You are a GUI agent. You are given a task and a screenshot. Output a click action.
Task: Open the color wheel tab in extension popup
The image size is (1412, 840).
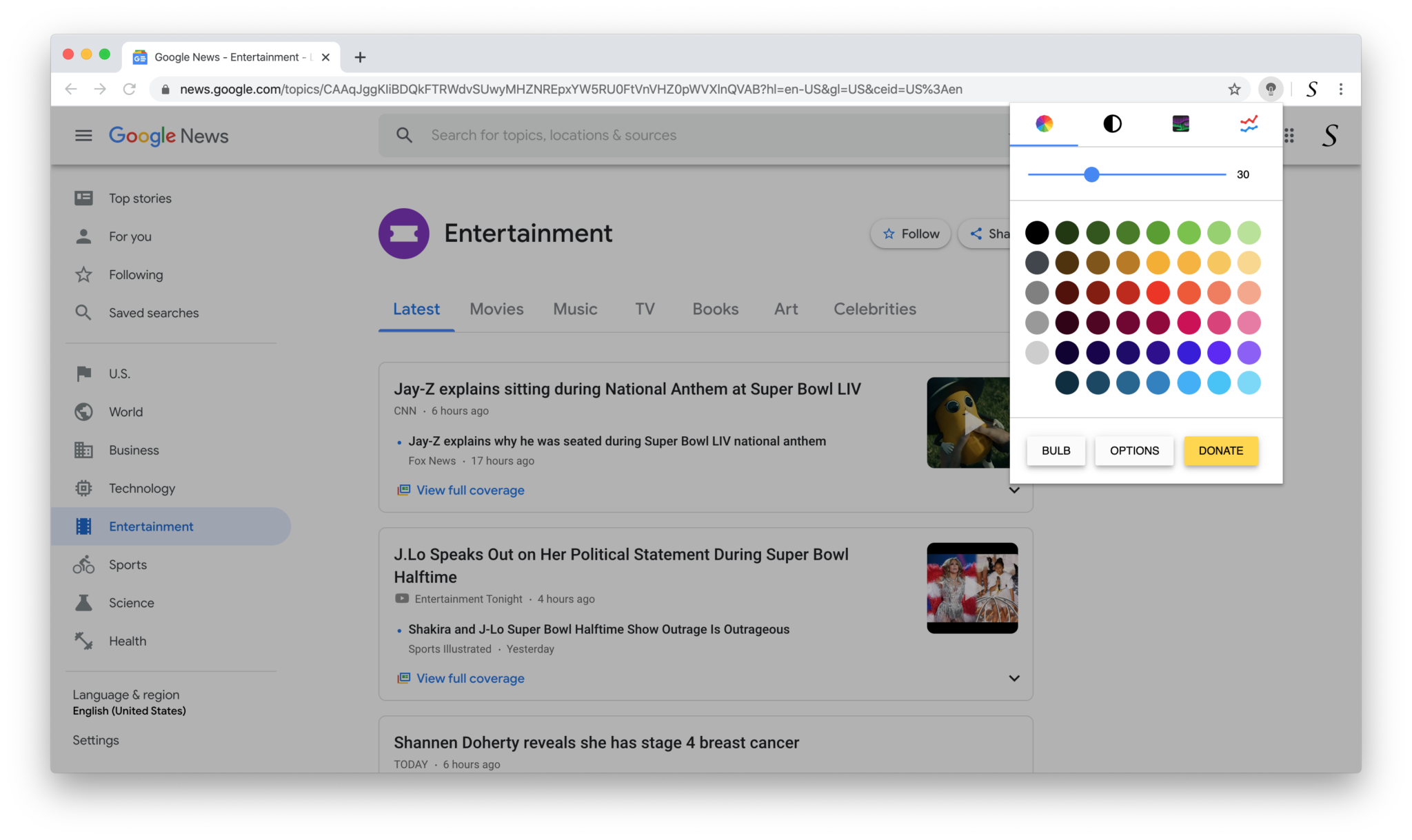[1044, 124]
